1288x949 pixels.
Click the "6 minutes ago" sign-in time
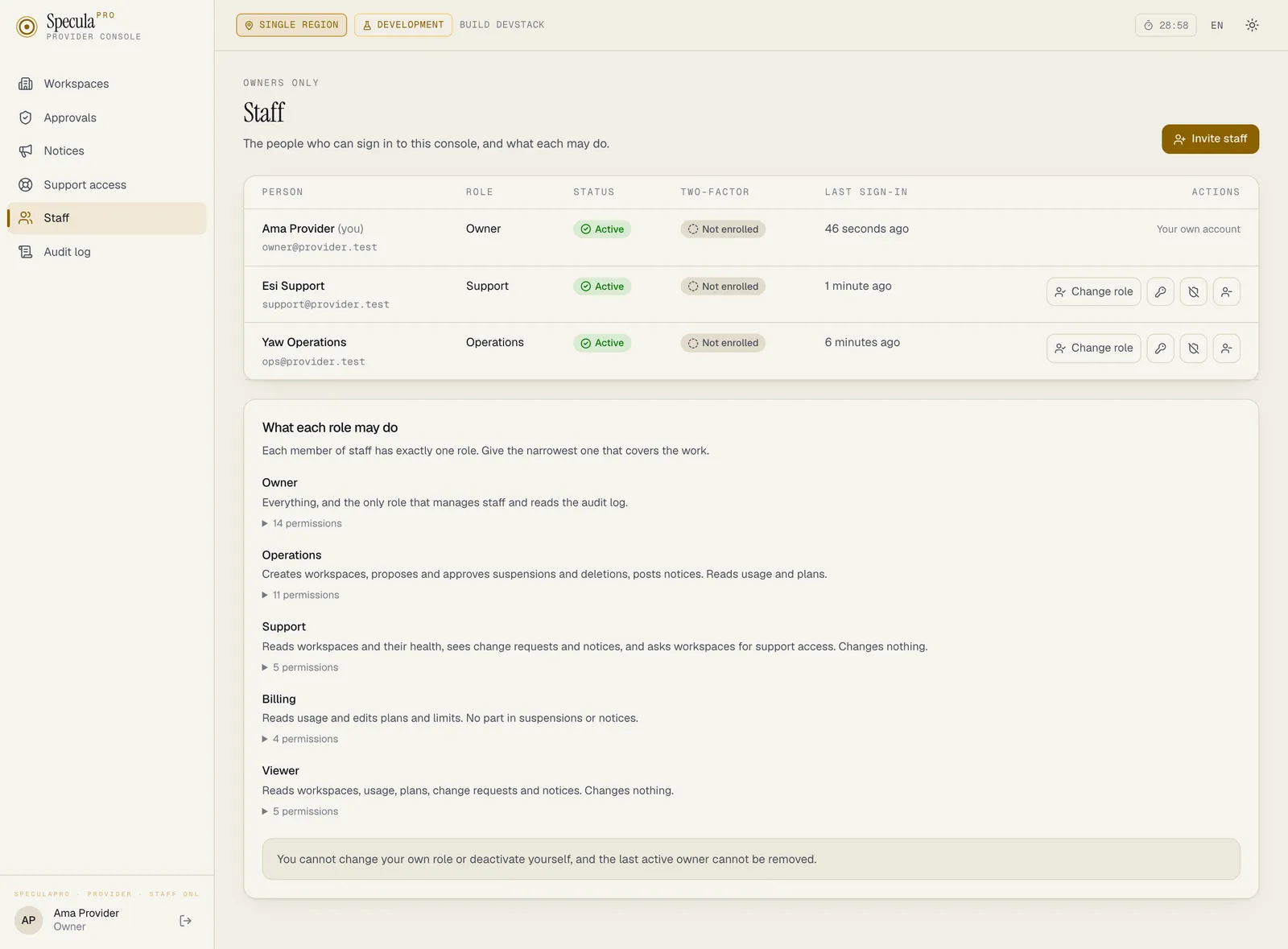pyautogui.click(x=862, y=342)
